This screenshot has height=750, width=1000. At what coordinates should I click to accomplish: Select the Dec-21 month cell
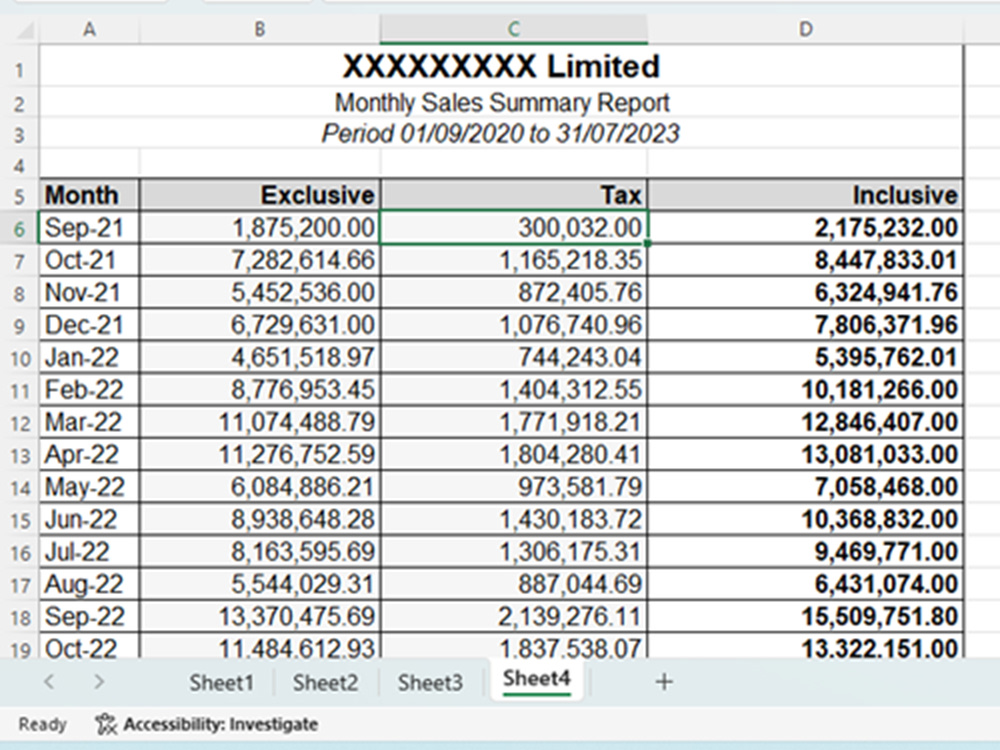pos(89,325)
